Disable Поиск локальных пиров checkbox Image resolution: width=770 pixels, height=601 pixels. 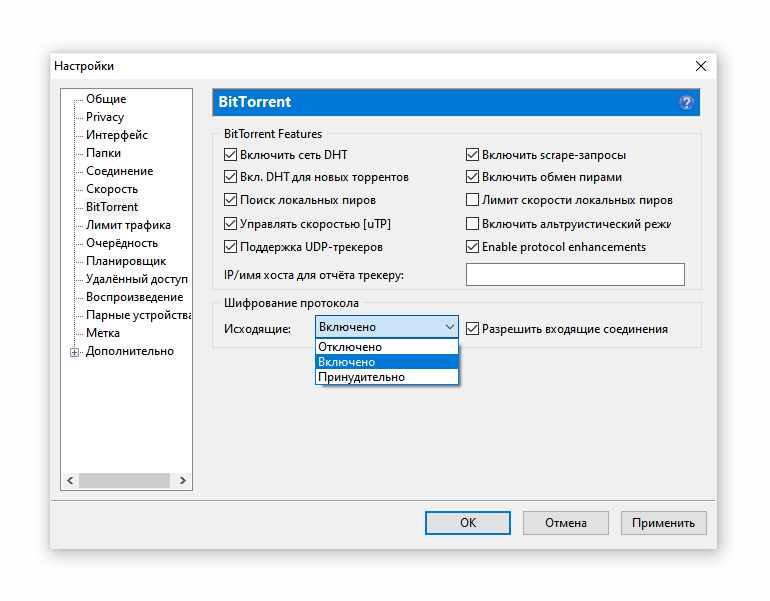point(230,200)
